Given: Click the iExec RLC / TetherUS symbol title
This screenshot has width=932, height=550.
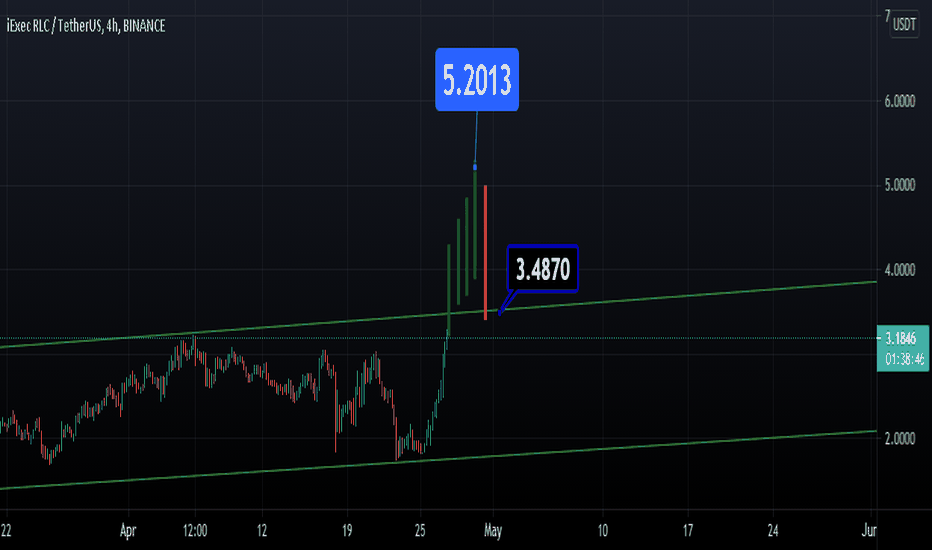Looking at the screenshot, I should point(86,26).
